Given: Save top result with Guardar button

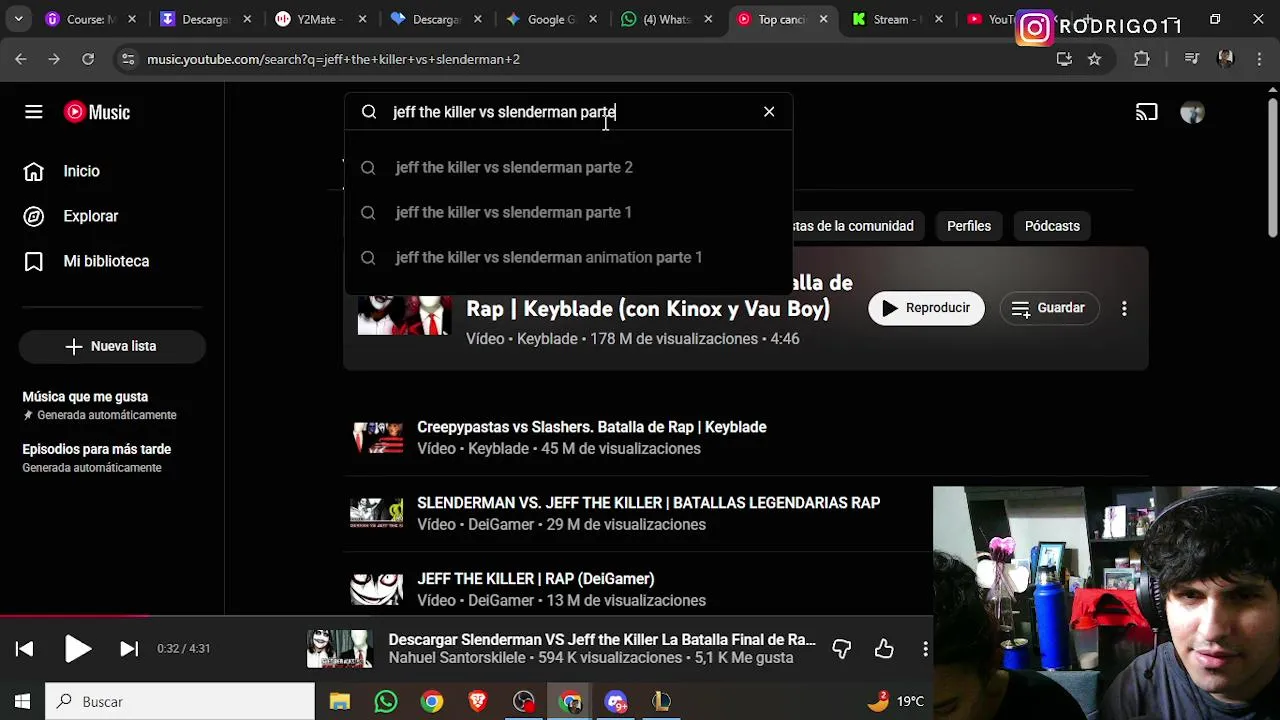Looking at the screenshot, I should (x=1048, y=308).
